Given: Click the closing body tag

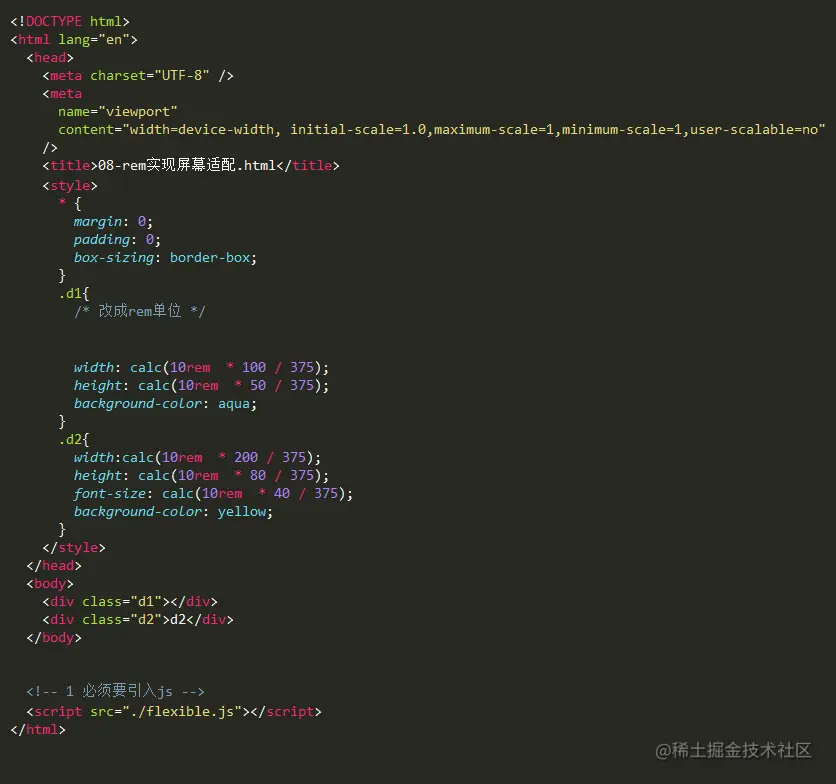Looking at the screenshot, I should pos(54,638).
